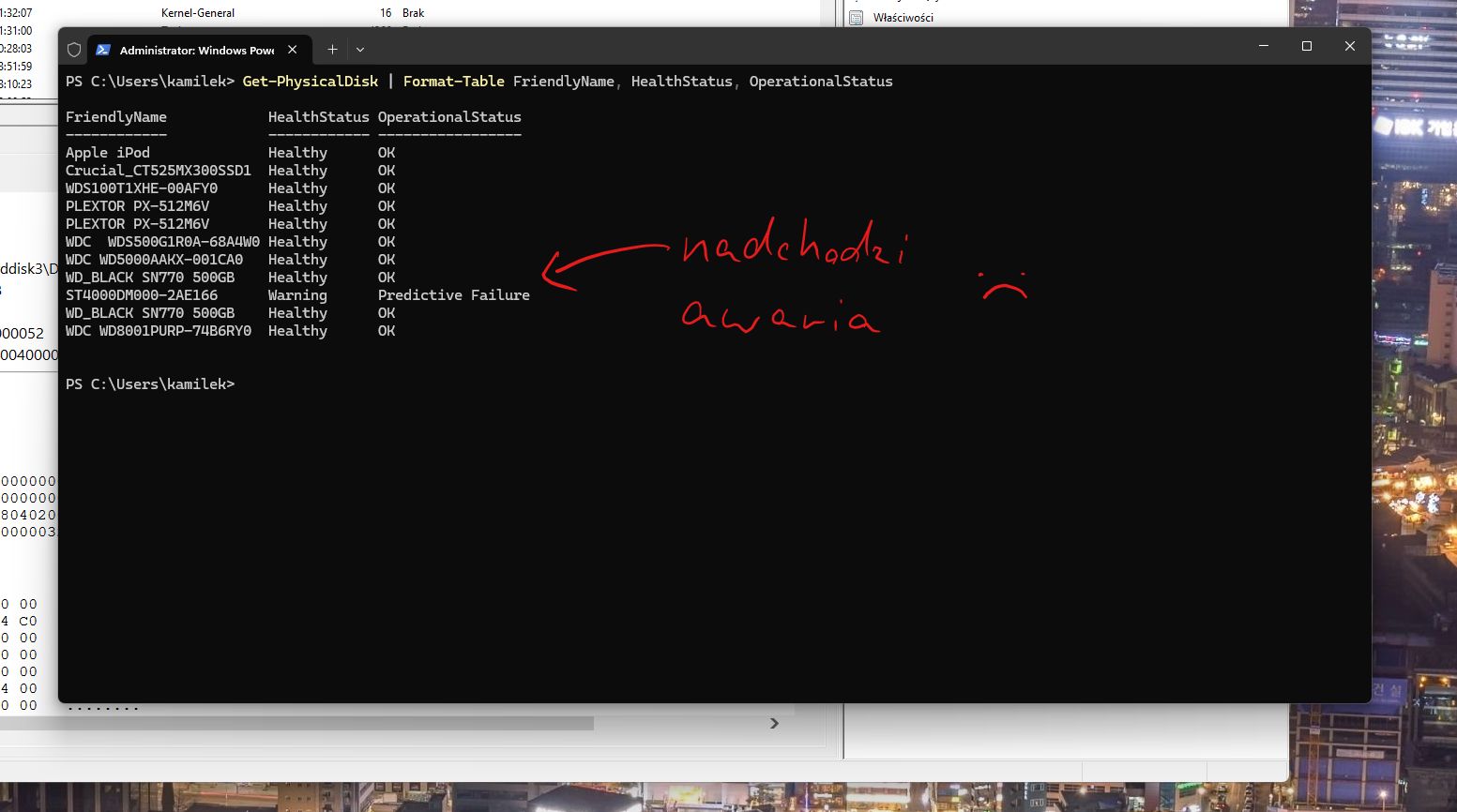The width and height of the screenshot is (1457, 812).
Task: Select the Kernel-General event row in Event Viewer
Action: point(200,12)
